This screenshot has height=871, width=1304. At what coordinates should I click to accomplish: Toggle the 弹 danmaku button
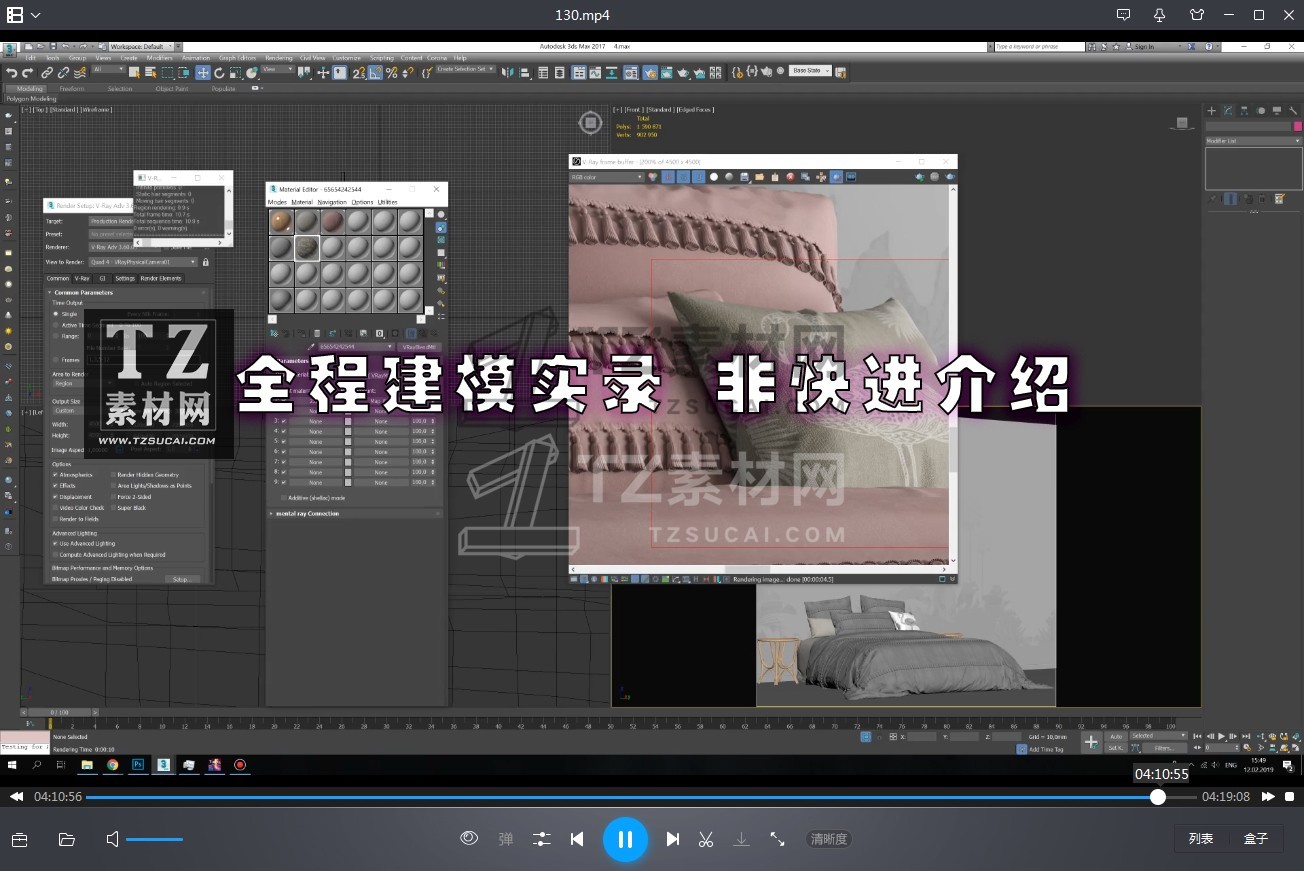(x=506, y=839)
